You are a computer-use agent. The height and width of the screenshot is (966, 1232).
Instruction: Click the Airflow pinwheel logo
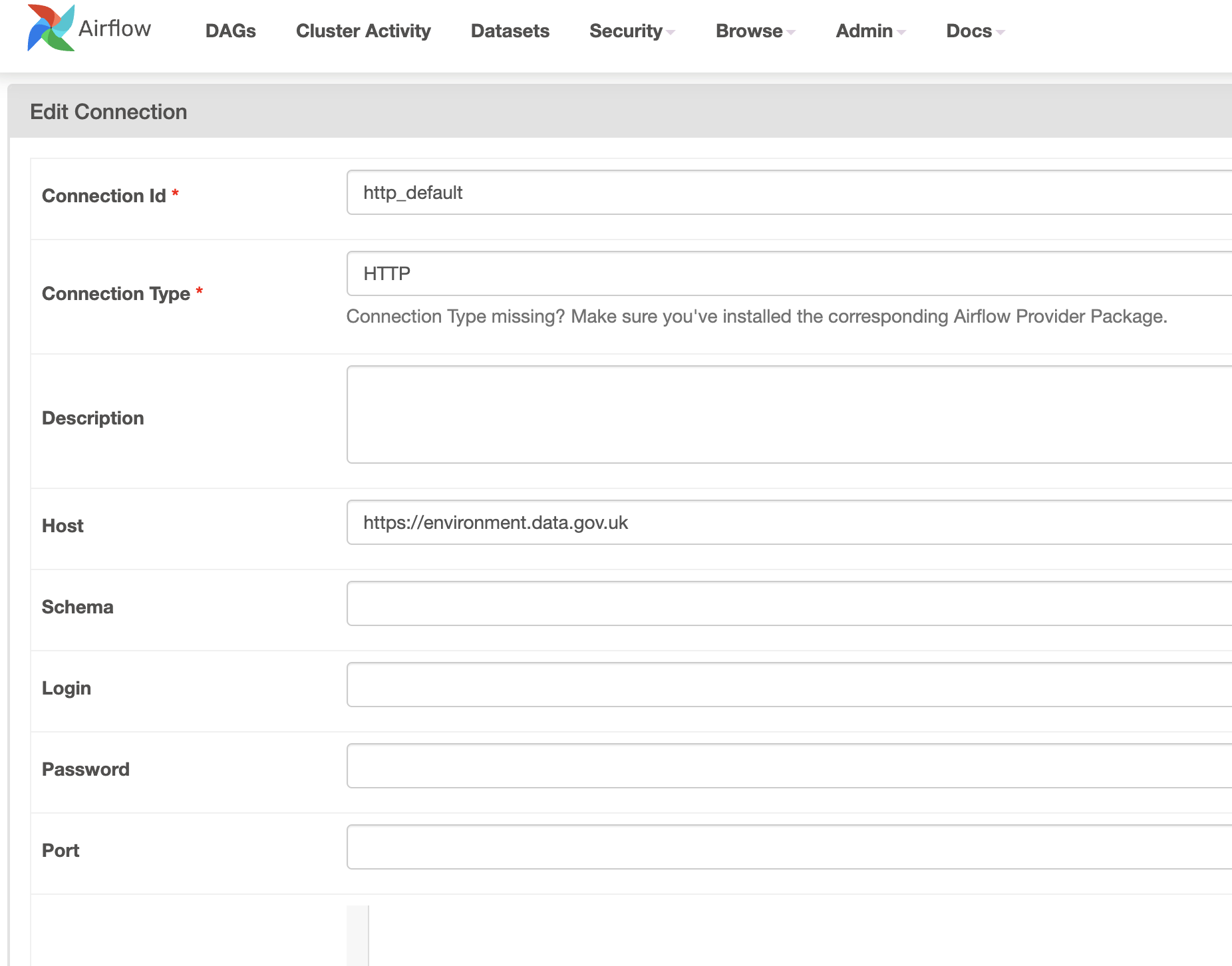pyautogui.click(x=51, y=28)
